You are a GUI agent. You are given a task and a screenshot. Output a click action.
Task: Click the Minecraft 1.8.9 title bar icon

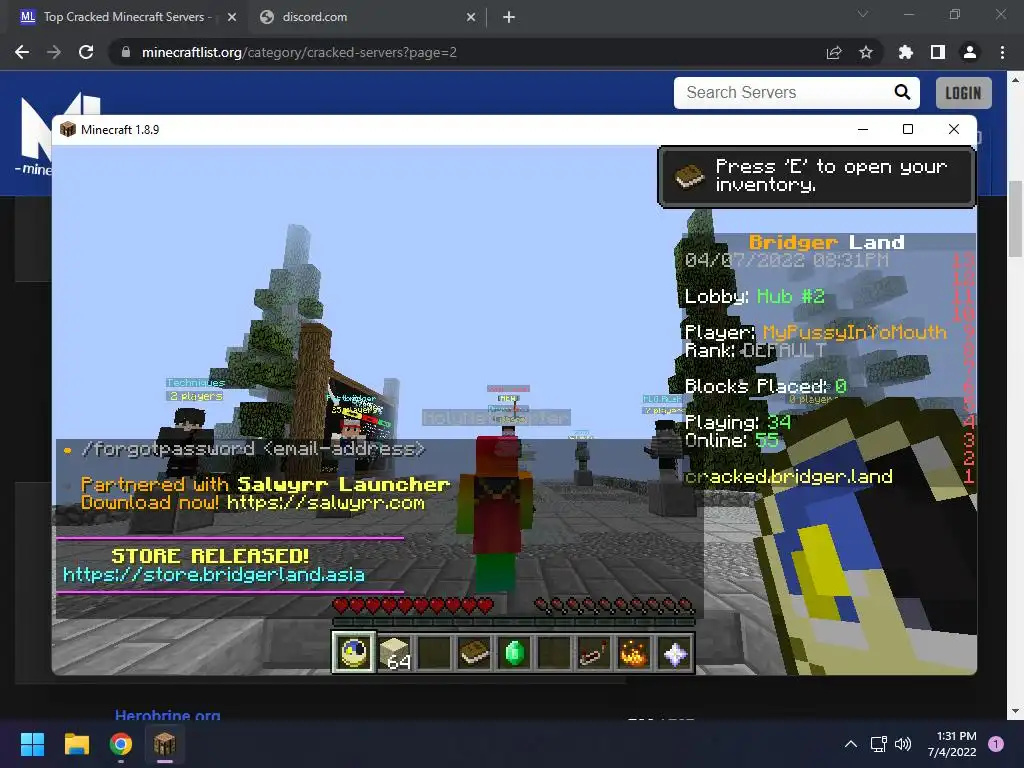tap(68, 129)
